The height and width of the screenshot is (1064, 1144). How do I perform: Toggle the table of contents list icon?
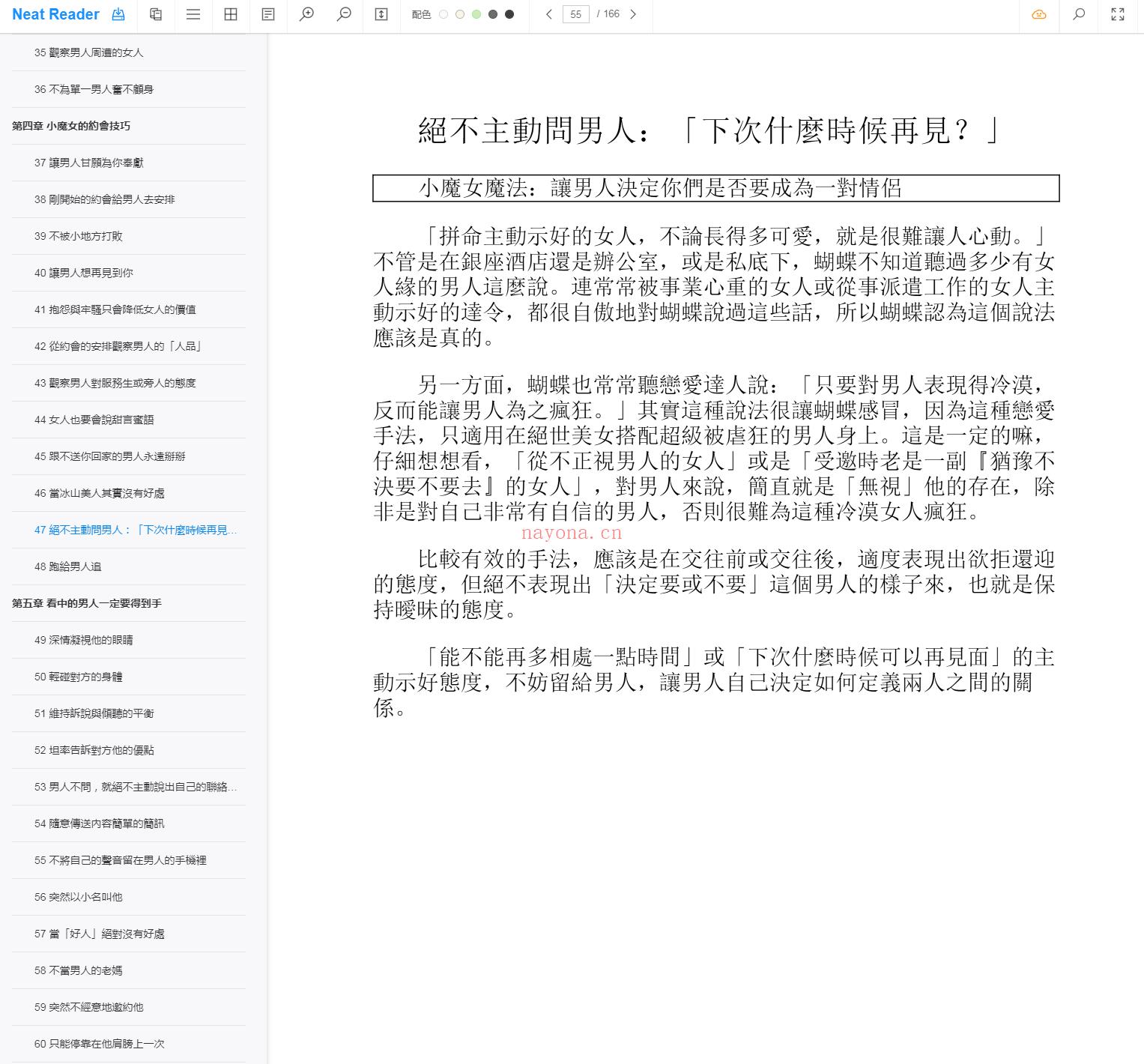coord(193,14)
